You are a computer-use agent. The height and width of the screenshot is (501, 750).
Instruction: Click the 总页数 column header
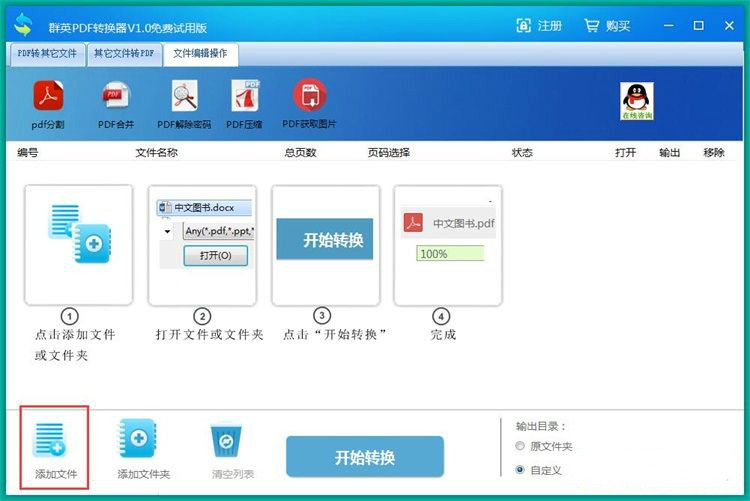tap(300, 153)
